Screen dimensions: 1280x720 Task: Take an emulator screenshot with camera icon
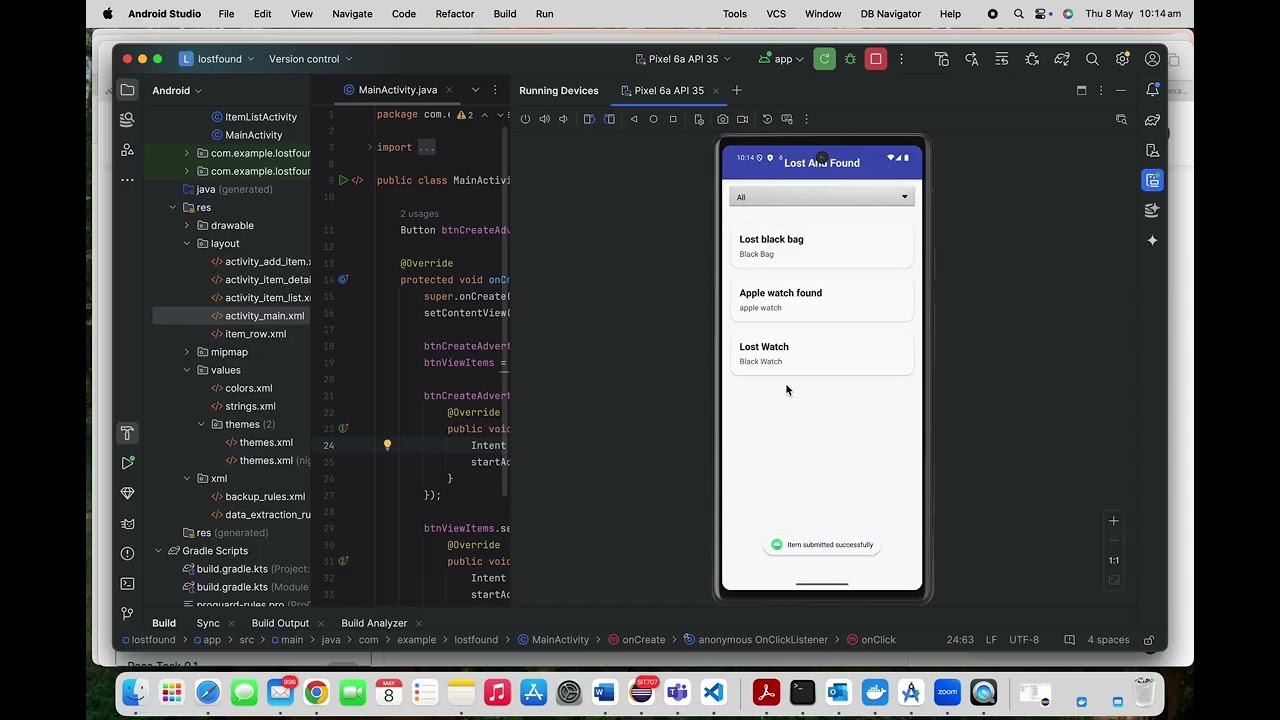(723, 119)
